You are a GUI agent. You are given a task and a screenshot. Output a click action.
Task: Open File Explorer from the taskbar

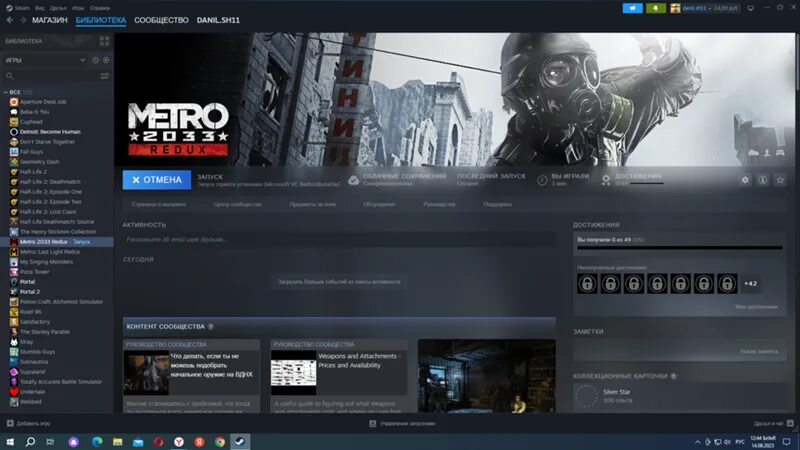[118, 442]
